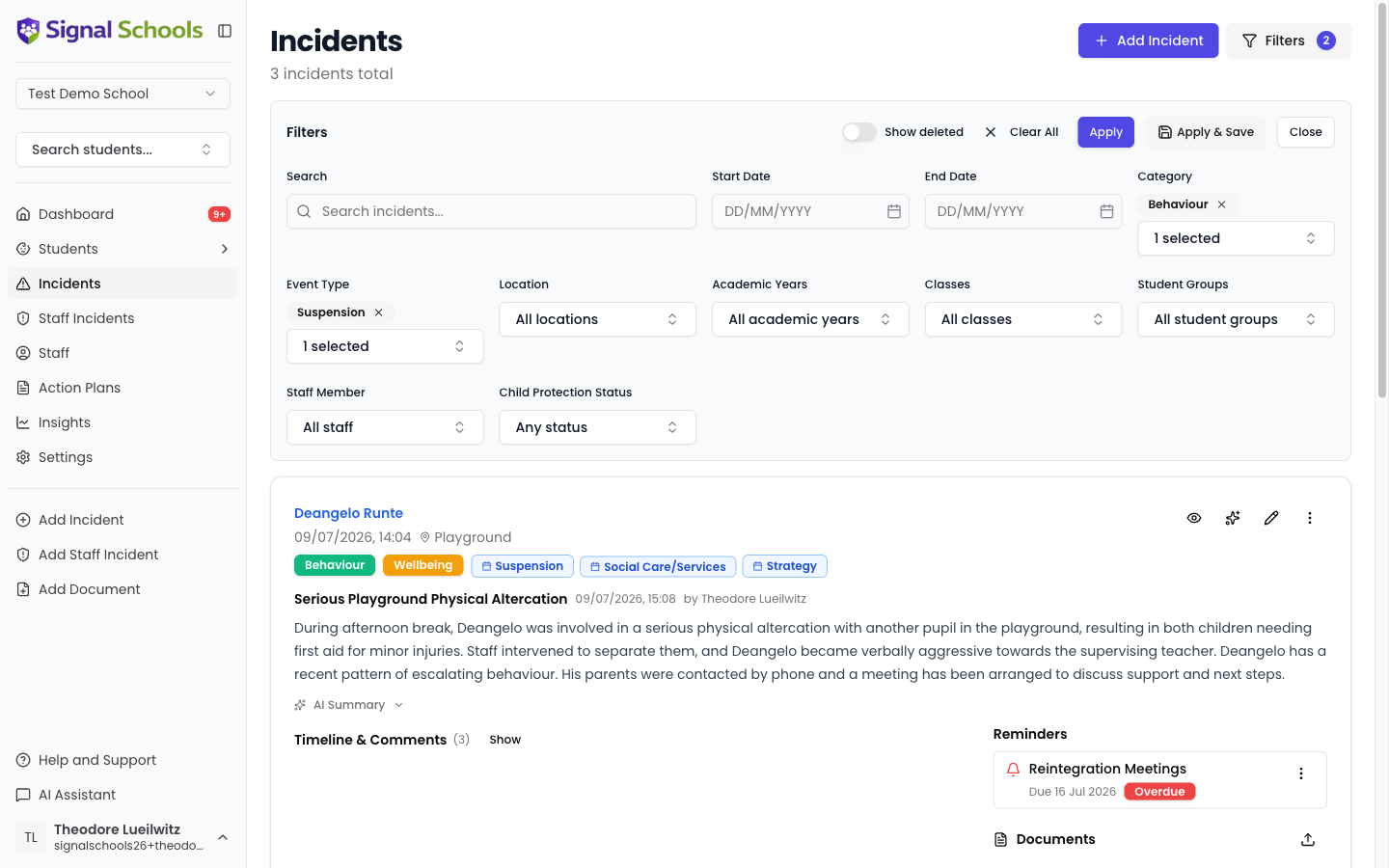Open Deangelo Runte's profile link
This screenshot has height=868, width=1389.
[x=348, y=513]
